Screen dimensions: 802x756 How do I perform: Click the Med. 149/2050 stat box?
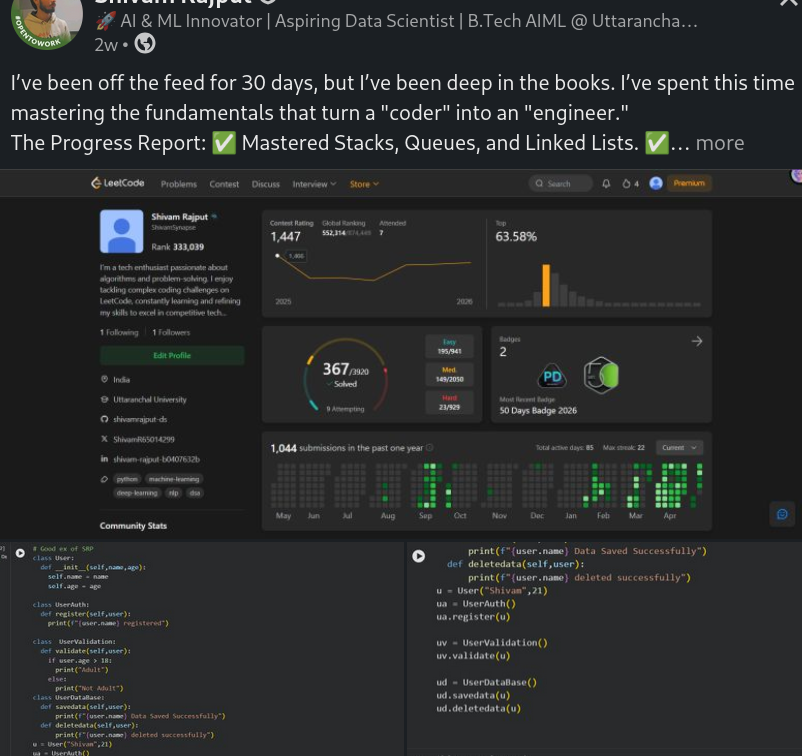click(x=449, y=374)
